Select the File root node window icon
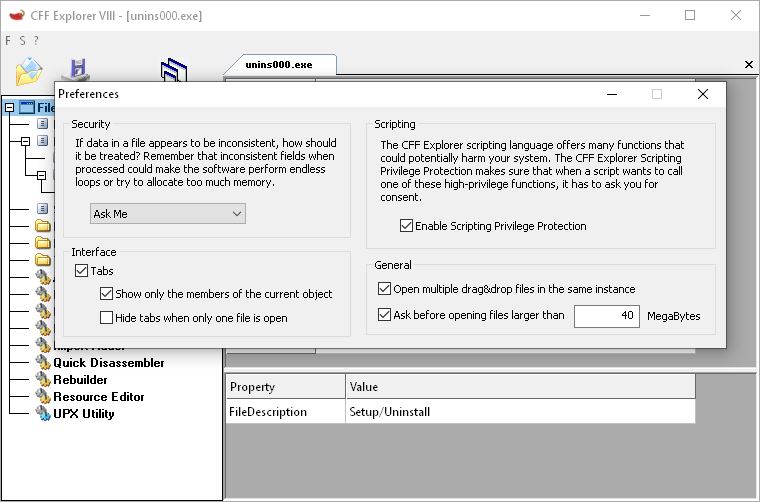The height and width of the screenshot is (502, 760). click(27, 107)
